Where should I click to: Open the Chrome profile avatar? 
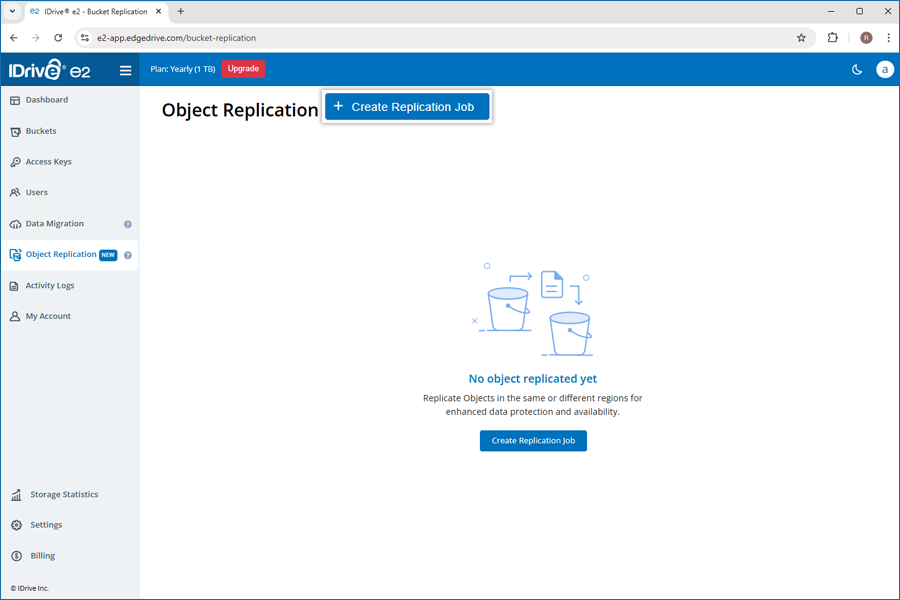(x=866, y=38)
